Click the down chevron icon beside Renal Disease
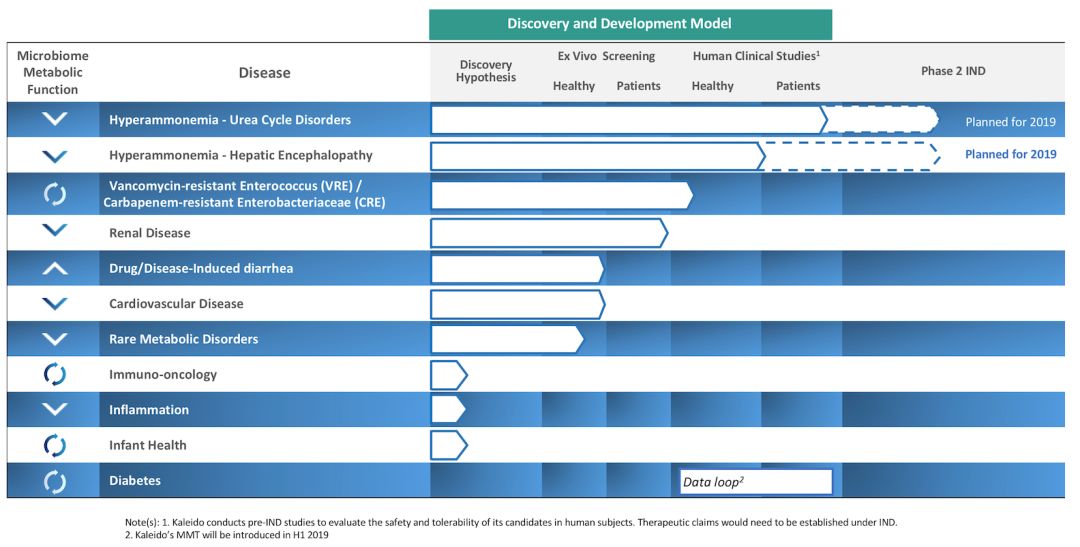1080x547 pixels. pyautogui.click(x=54, y=229)
